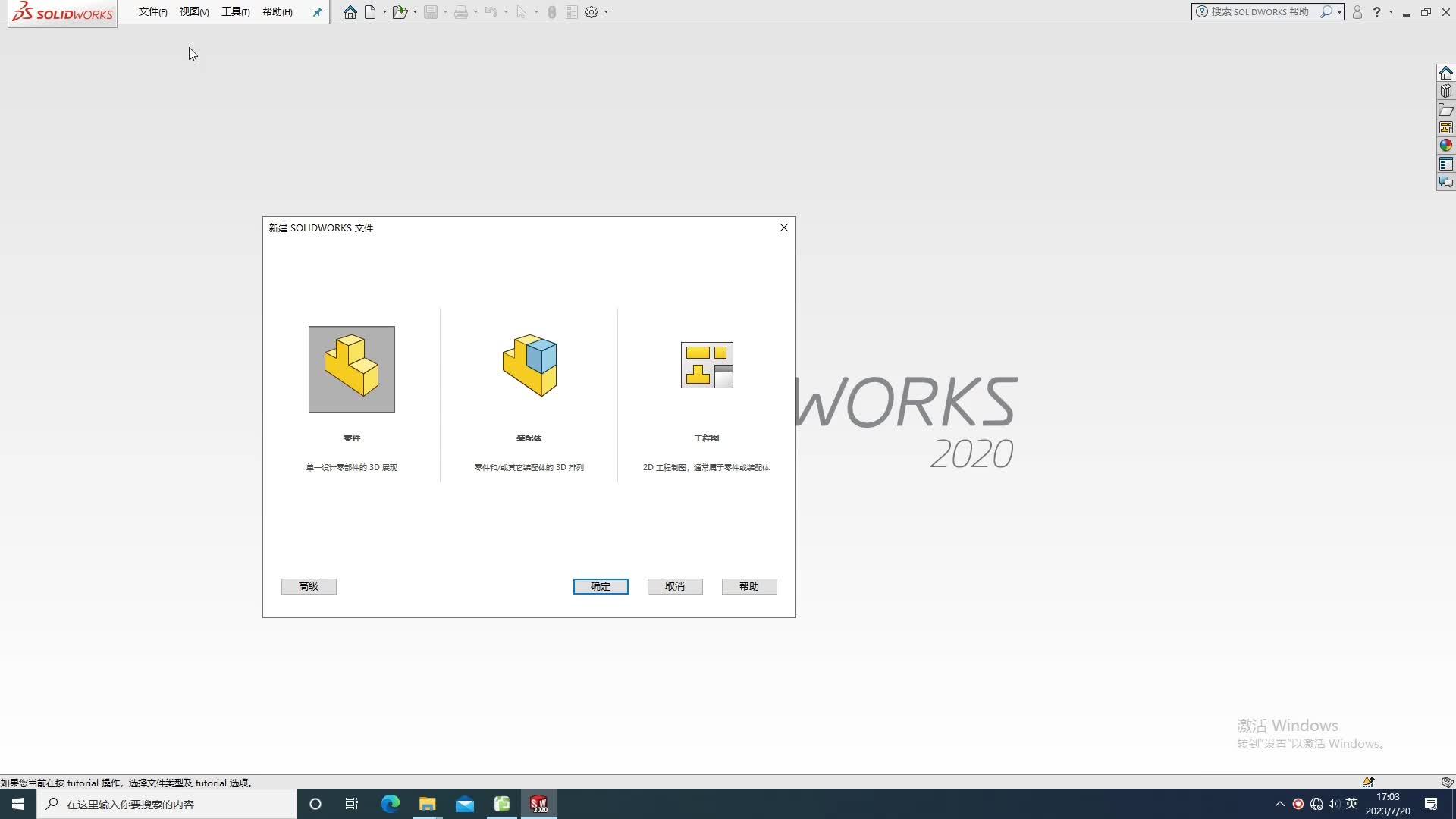Click the Undo icon in the toolbar
This screenshot has width=1456, height=819.
point(491,12)
